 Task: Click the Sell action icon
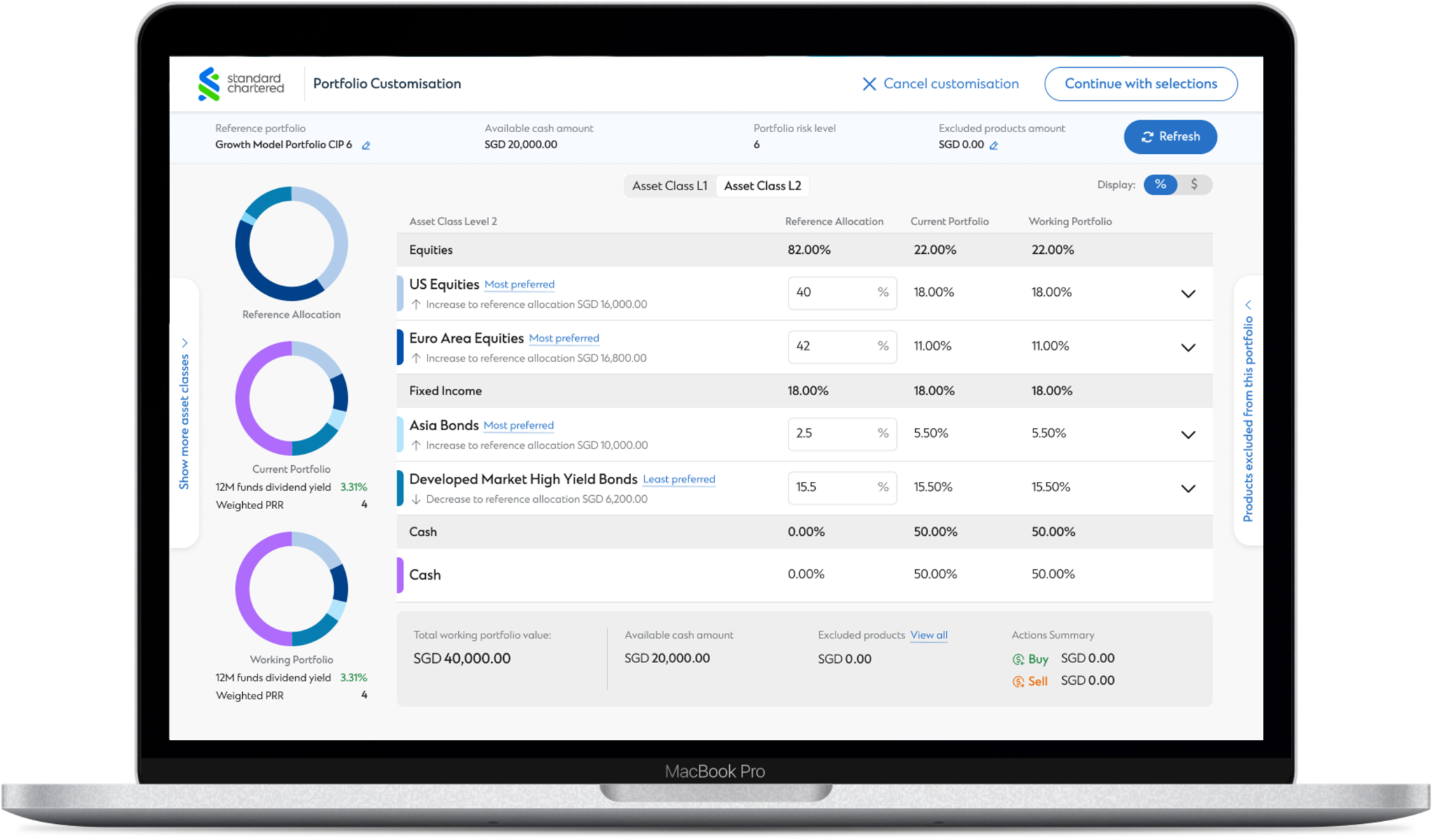[x=1018, y=681]
